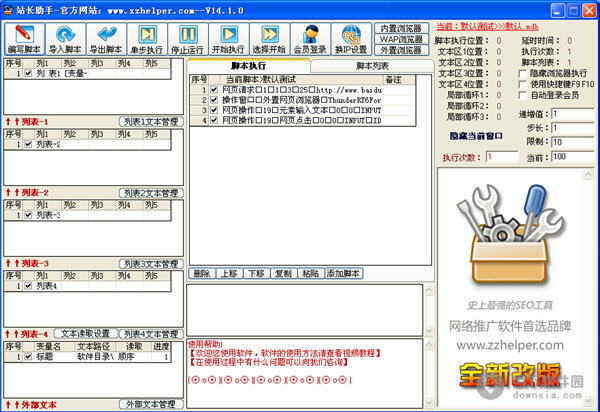600x412 pixels.
Task: Enable 自动登录会员 checkbox
Action: click(x=522, y=95)
